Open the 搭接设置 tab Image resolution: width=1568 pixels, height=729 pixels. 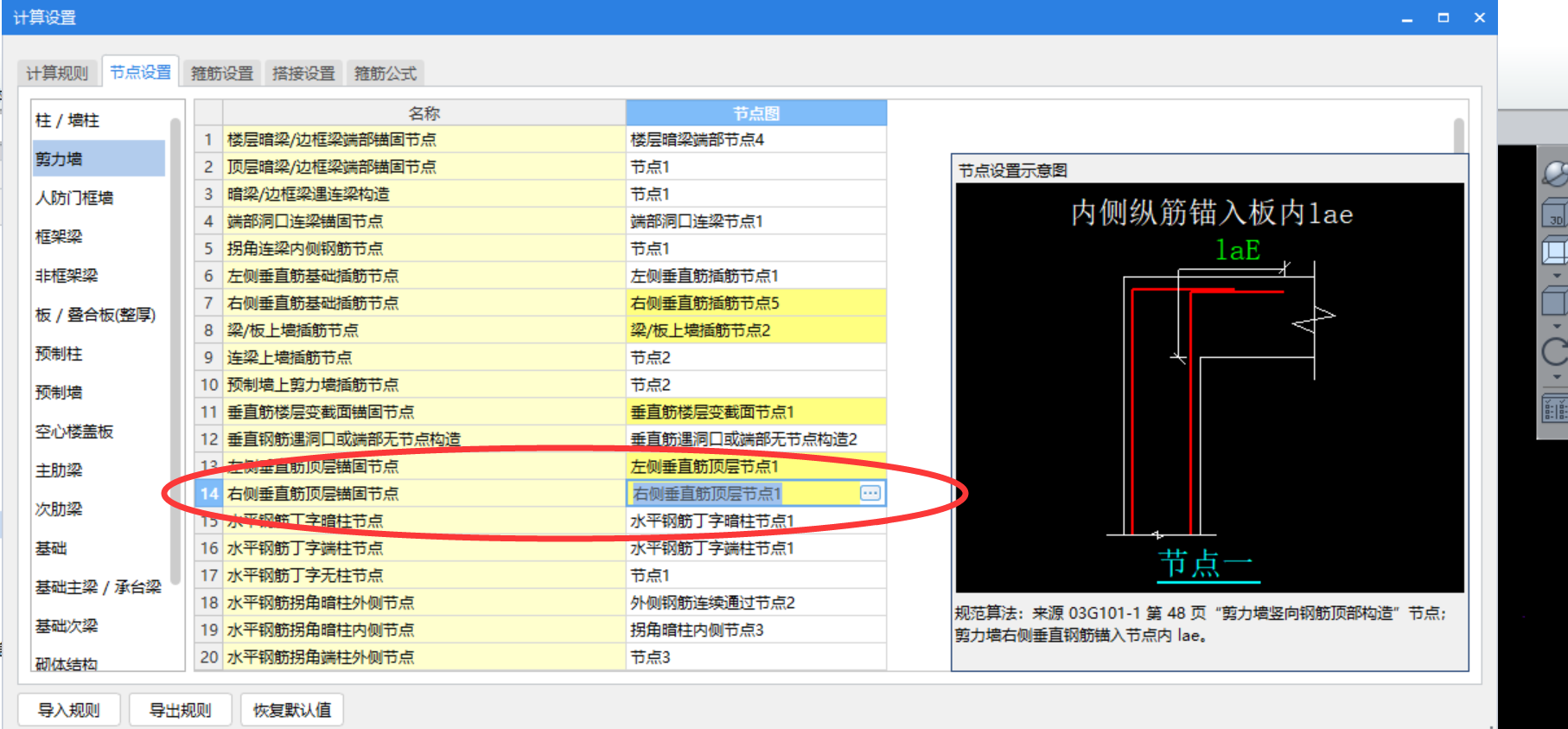coord(303,74)
